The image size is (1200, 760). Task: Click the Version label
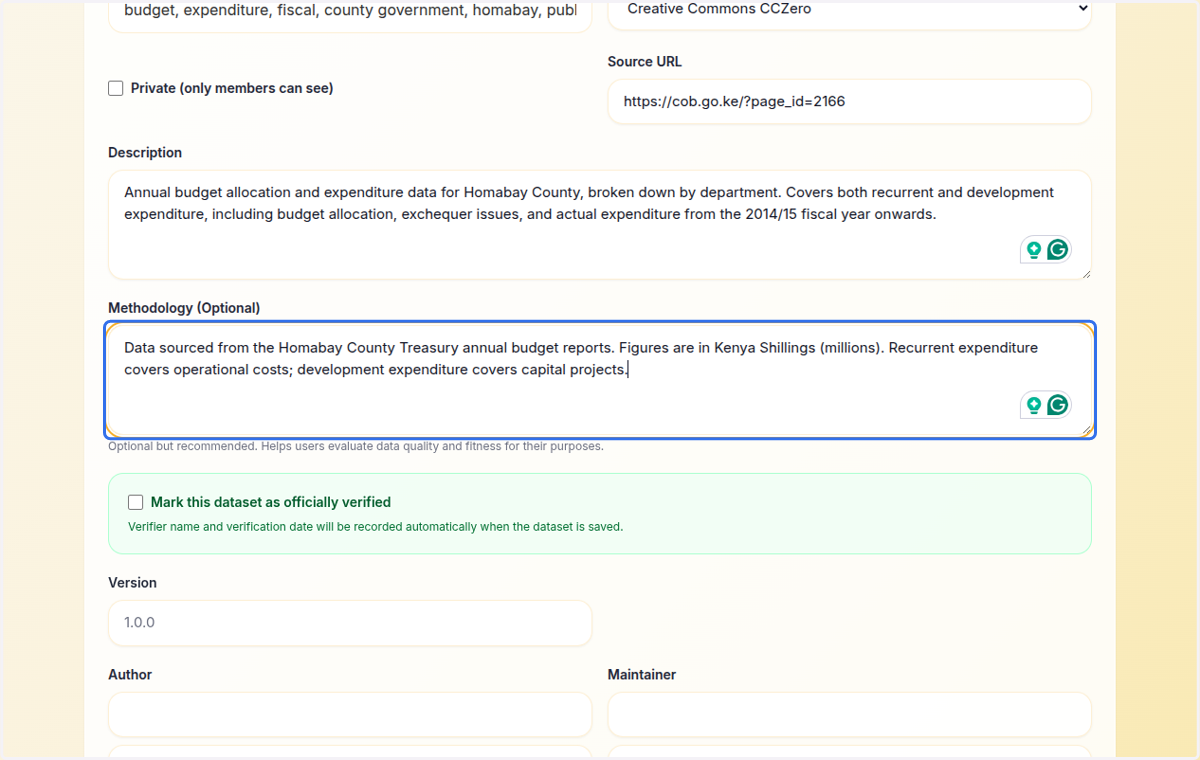point(132,583)
